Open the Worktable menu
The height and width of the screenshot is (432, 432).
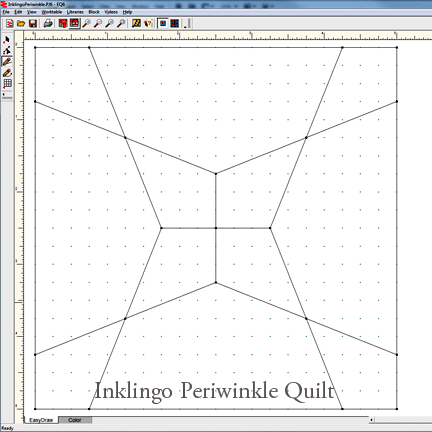52,12
